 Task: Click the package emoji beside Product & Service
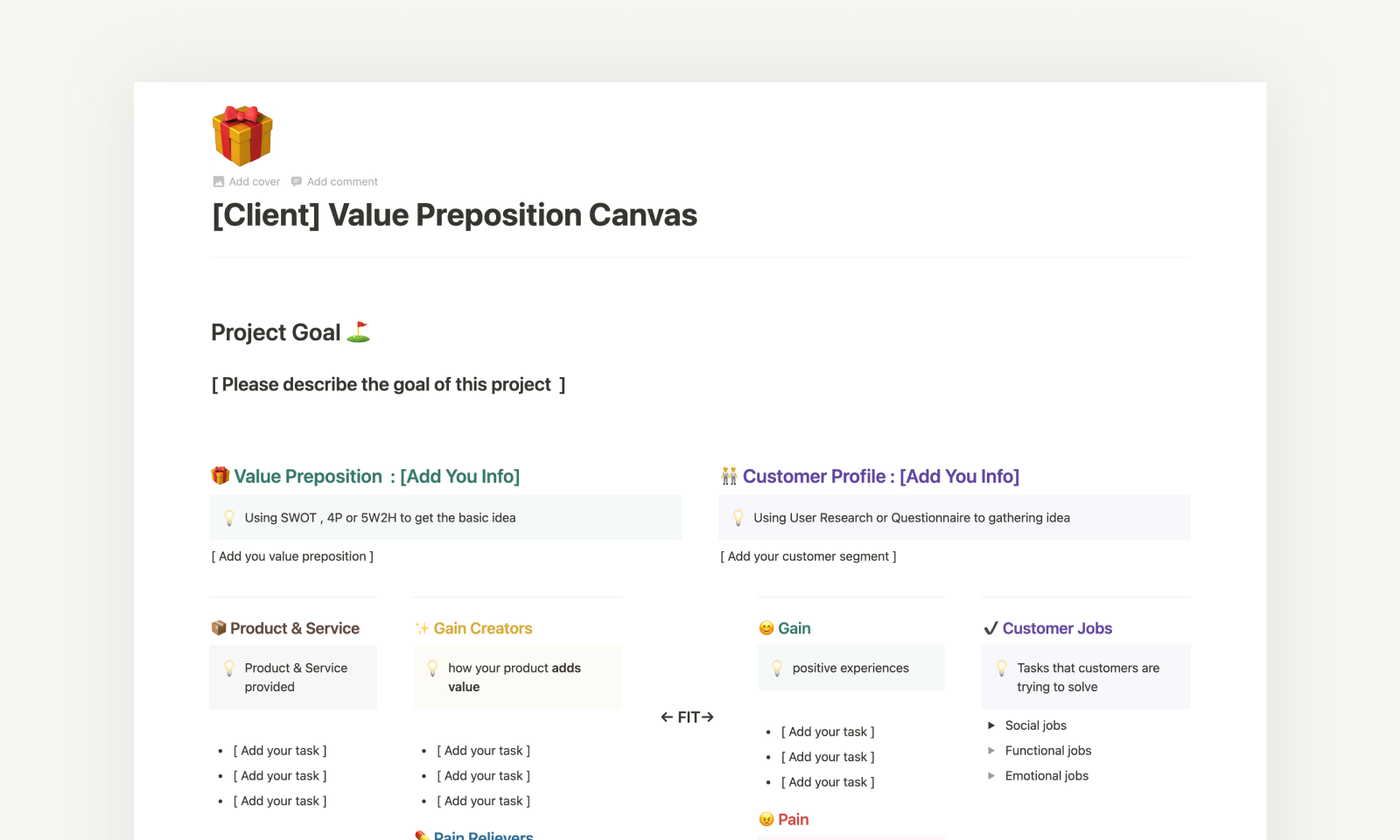click(x=219, y=627)
